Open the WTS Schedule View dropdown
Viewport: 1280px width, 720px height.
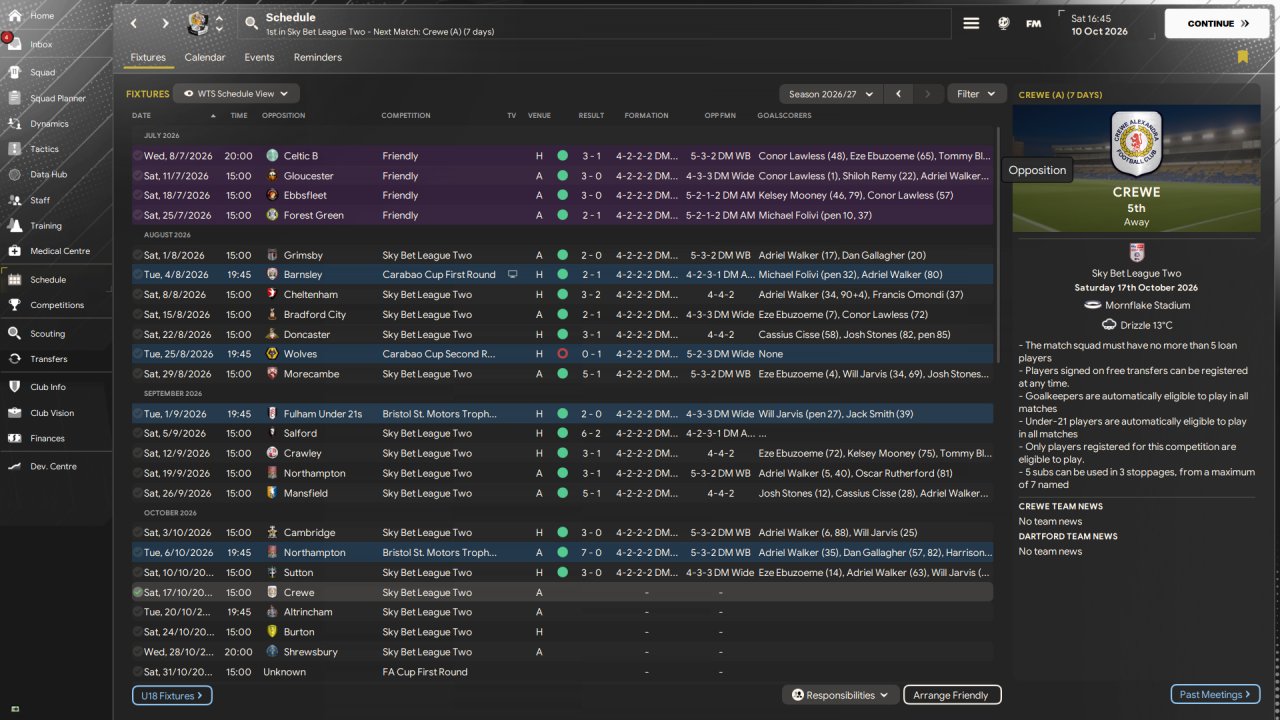coord(236,94)
